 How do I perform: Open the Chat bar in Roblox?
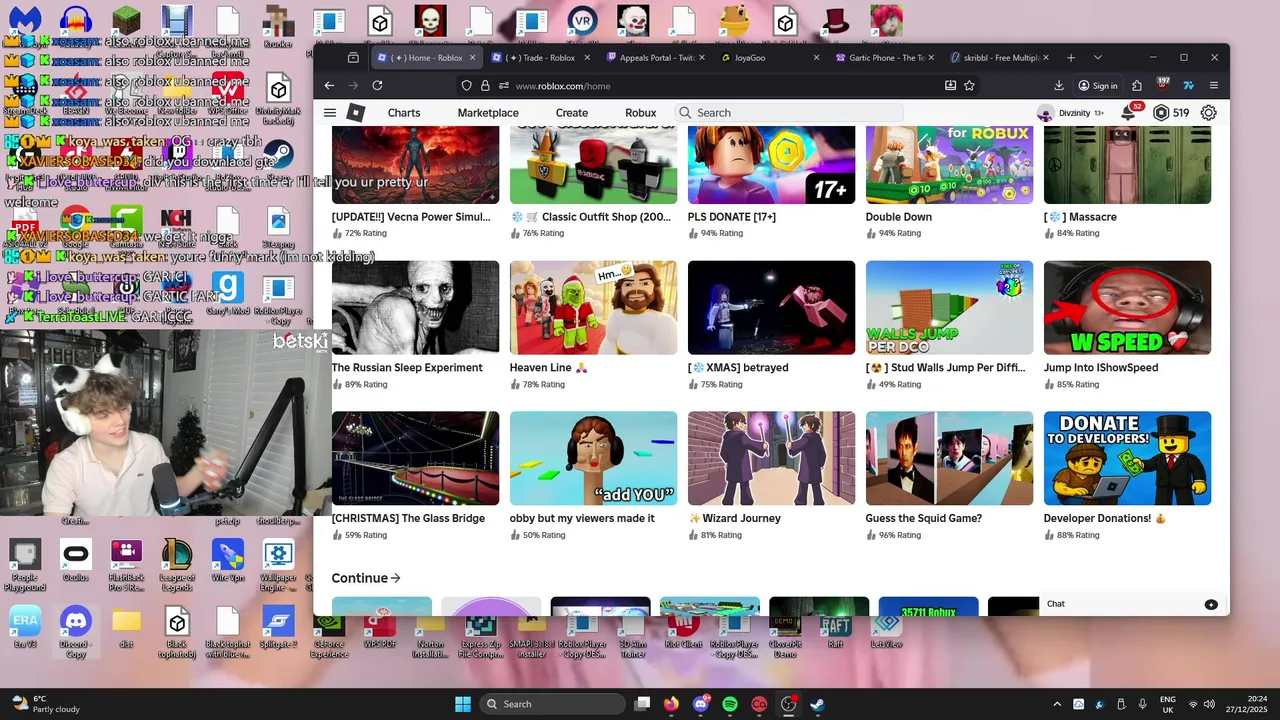1132,604
